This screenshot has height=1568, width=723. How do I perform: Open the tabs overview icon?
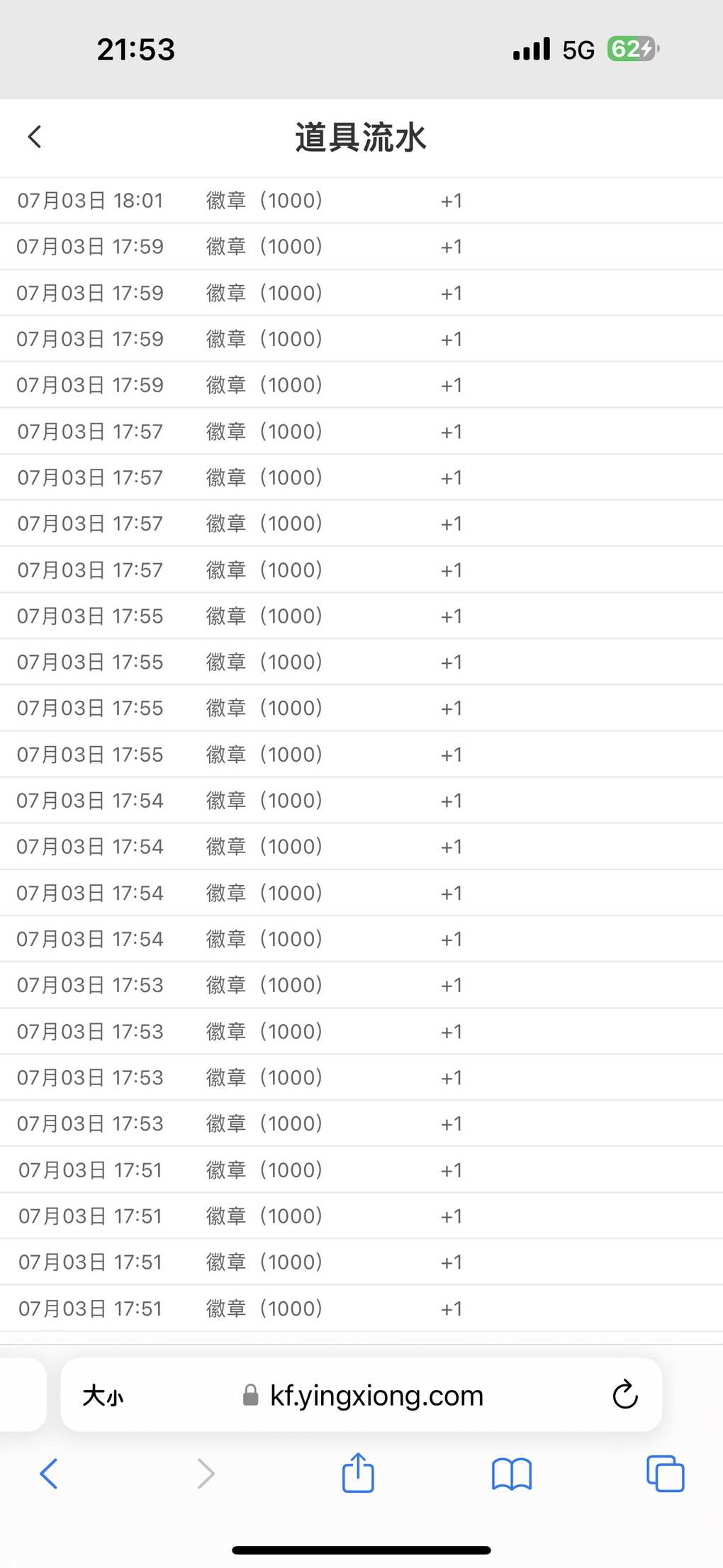(665, 1473)
